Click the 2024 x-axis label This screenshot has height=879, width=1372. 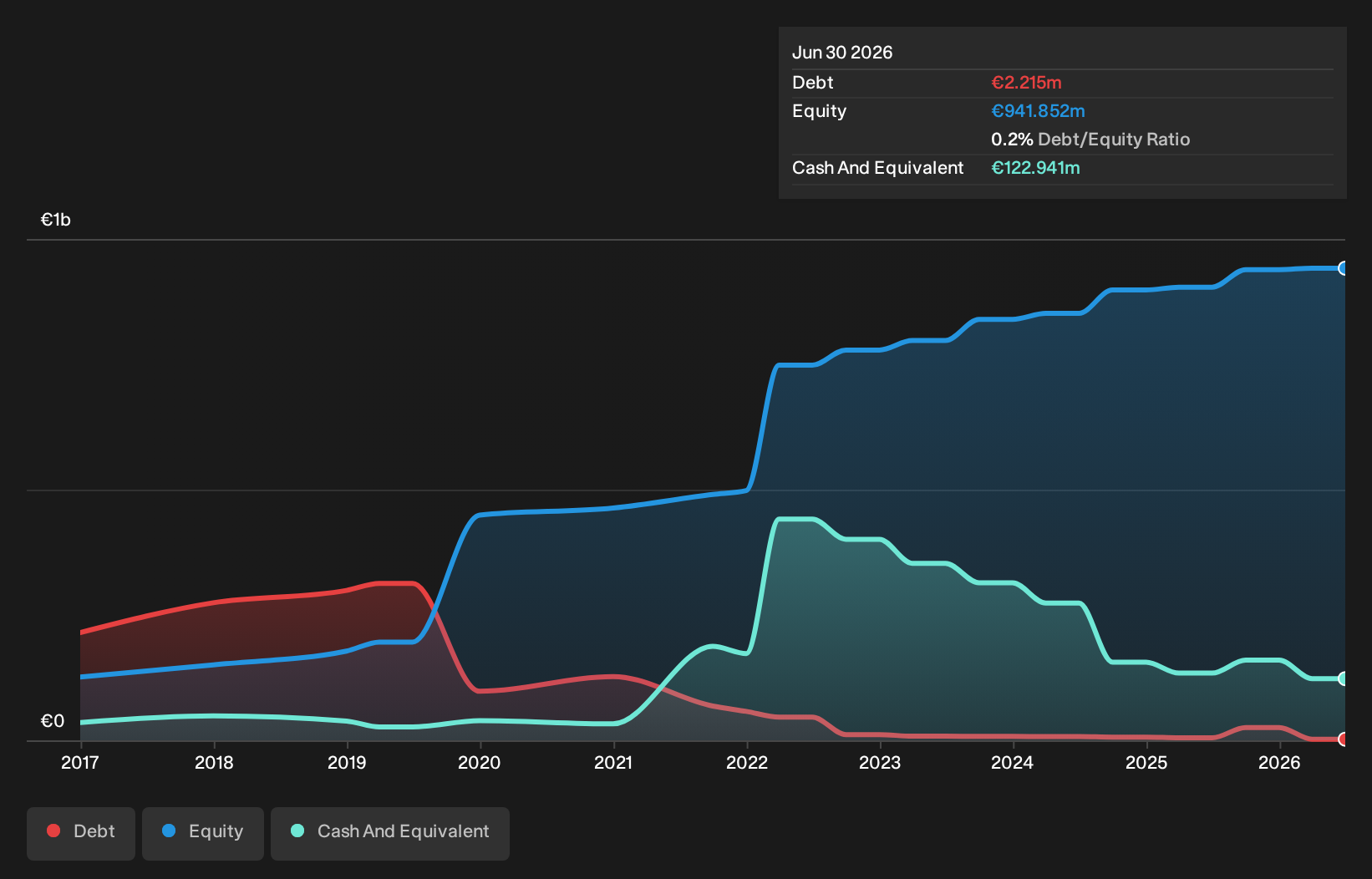(x=1013, y=762)
